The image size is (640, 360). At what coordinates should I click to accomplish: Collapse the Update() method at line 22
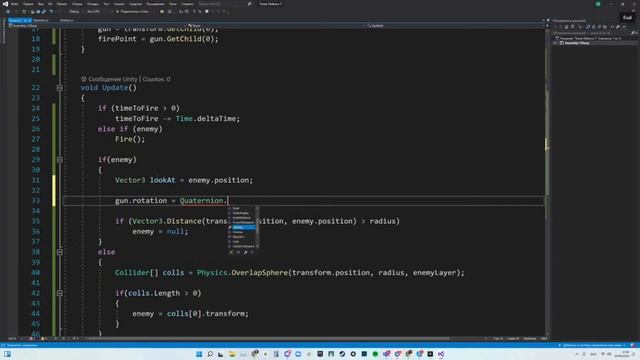click(60, 88)
